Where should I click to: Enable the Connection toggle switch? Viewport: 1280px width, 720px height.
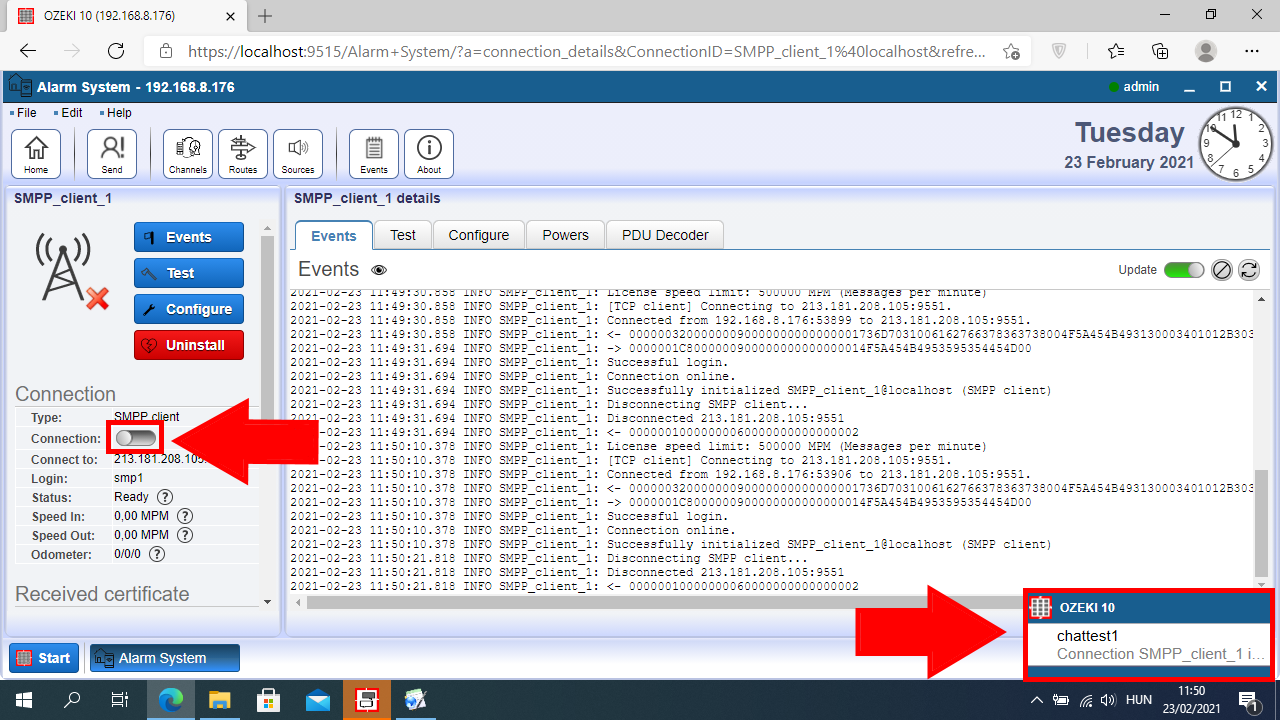[136, 438]
